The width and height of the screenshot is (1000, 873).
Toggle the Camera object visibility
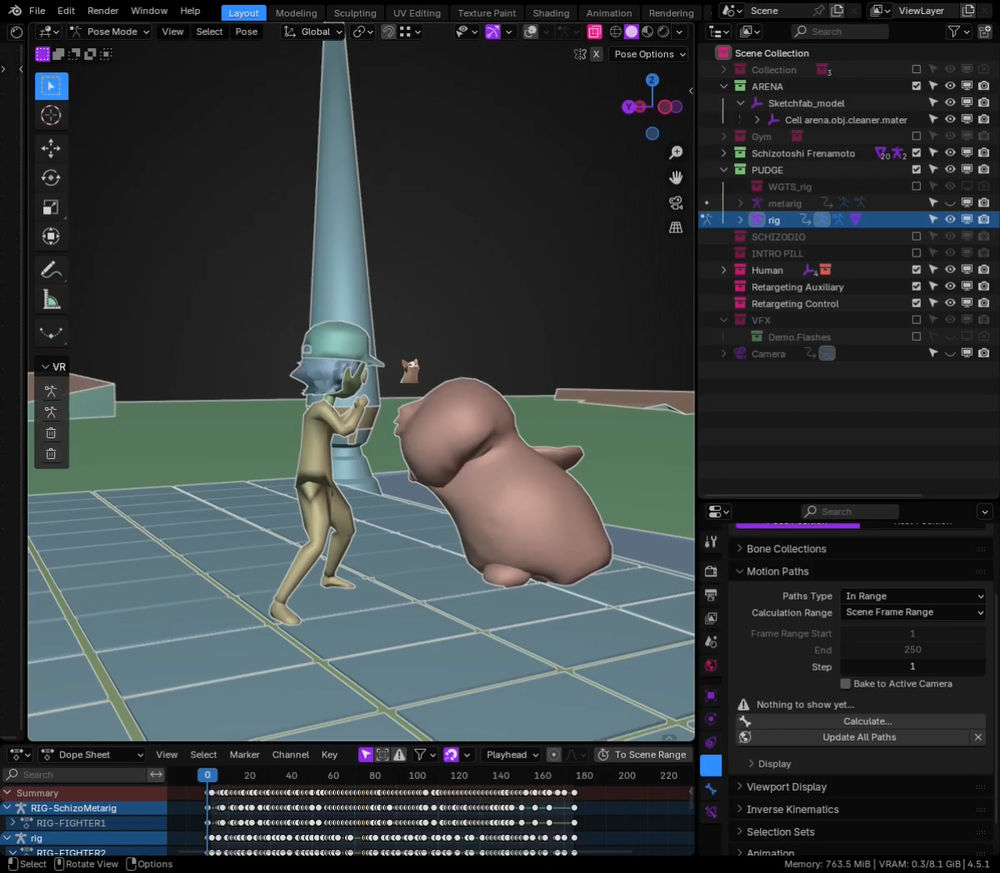950,354
